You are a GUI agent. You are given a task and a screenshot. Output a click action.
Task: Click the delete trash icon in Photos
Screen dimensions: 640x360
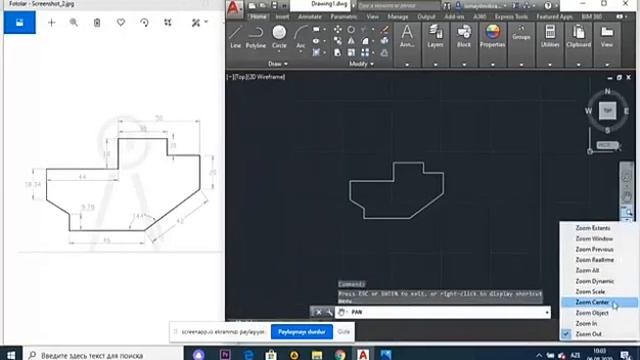(97, 22)
